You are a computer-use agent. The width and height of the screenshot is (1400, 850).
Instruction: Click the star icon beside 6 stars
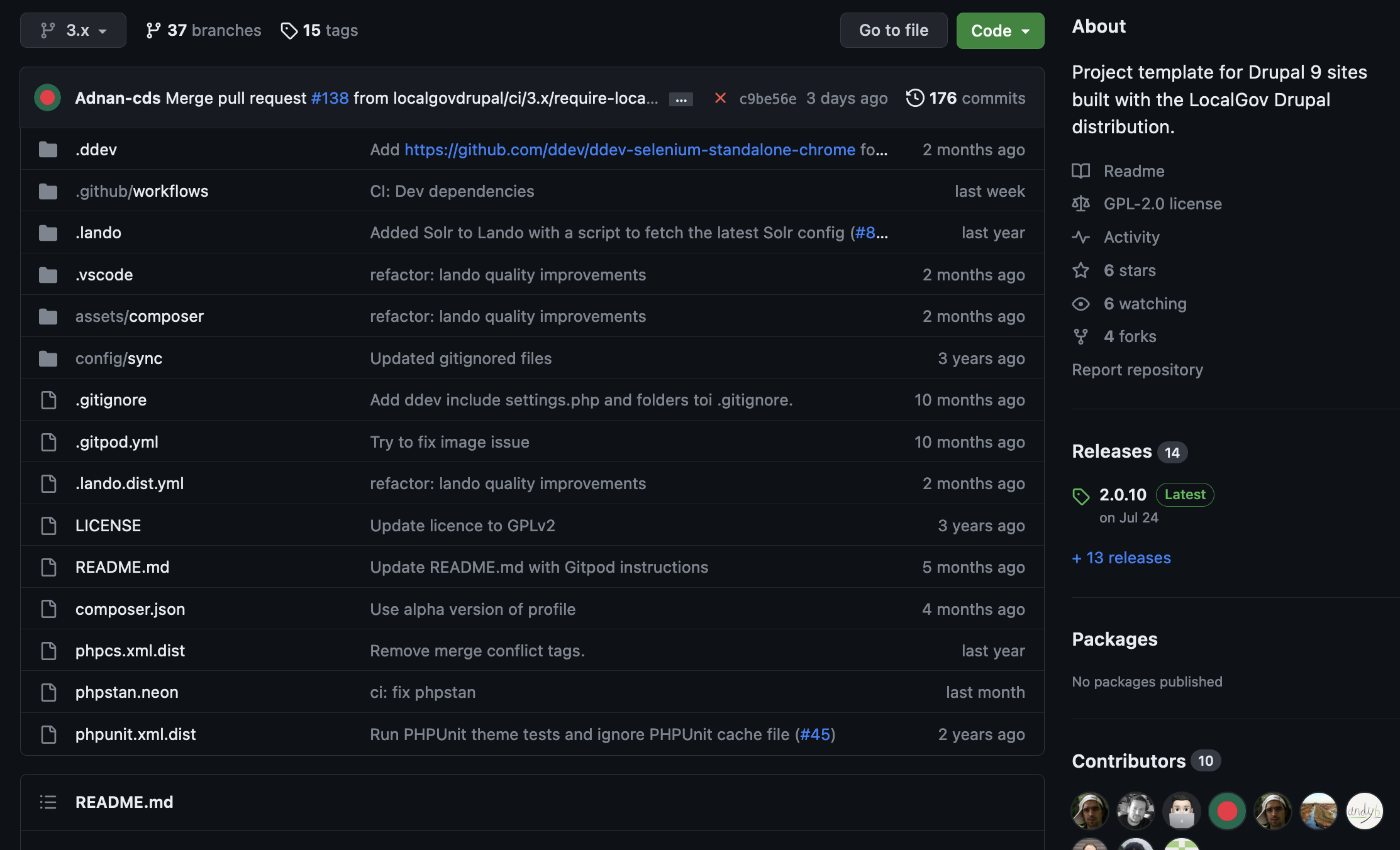(x=1081, y=270)
